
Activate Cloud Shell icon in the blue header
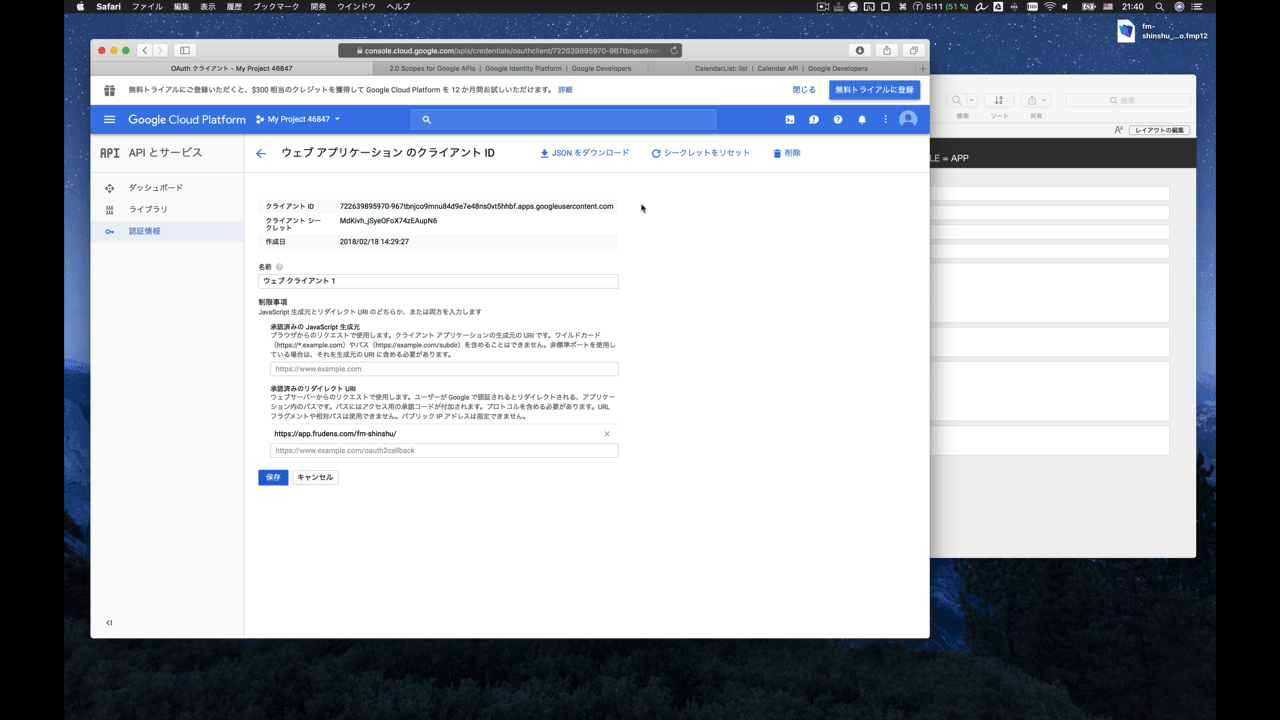pos(790,120)
